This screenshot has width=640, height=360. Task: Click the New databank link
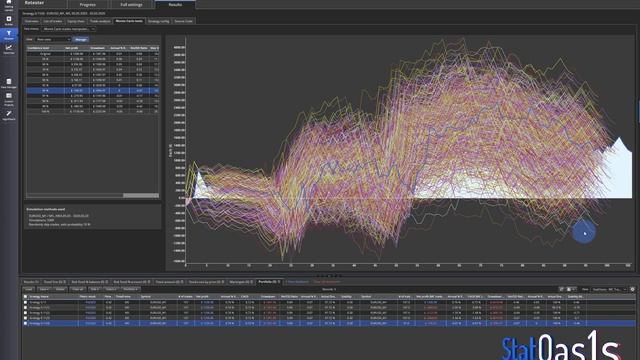(297, 282)
